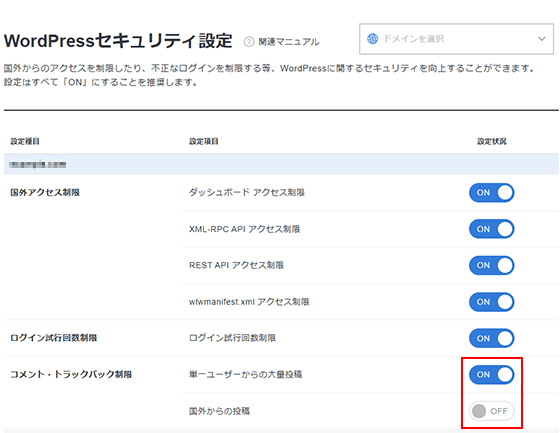
Task: Expand the domain selector chevron arrow
Action: [x=542, y=39]
